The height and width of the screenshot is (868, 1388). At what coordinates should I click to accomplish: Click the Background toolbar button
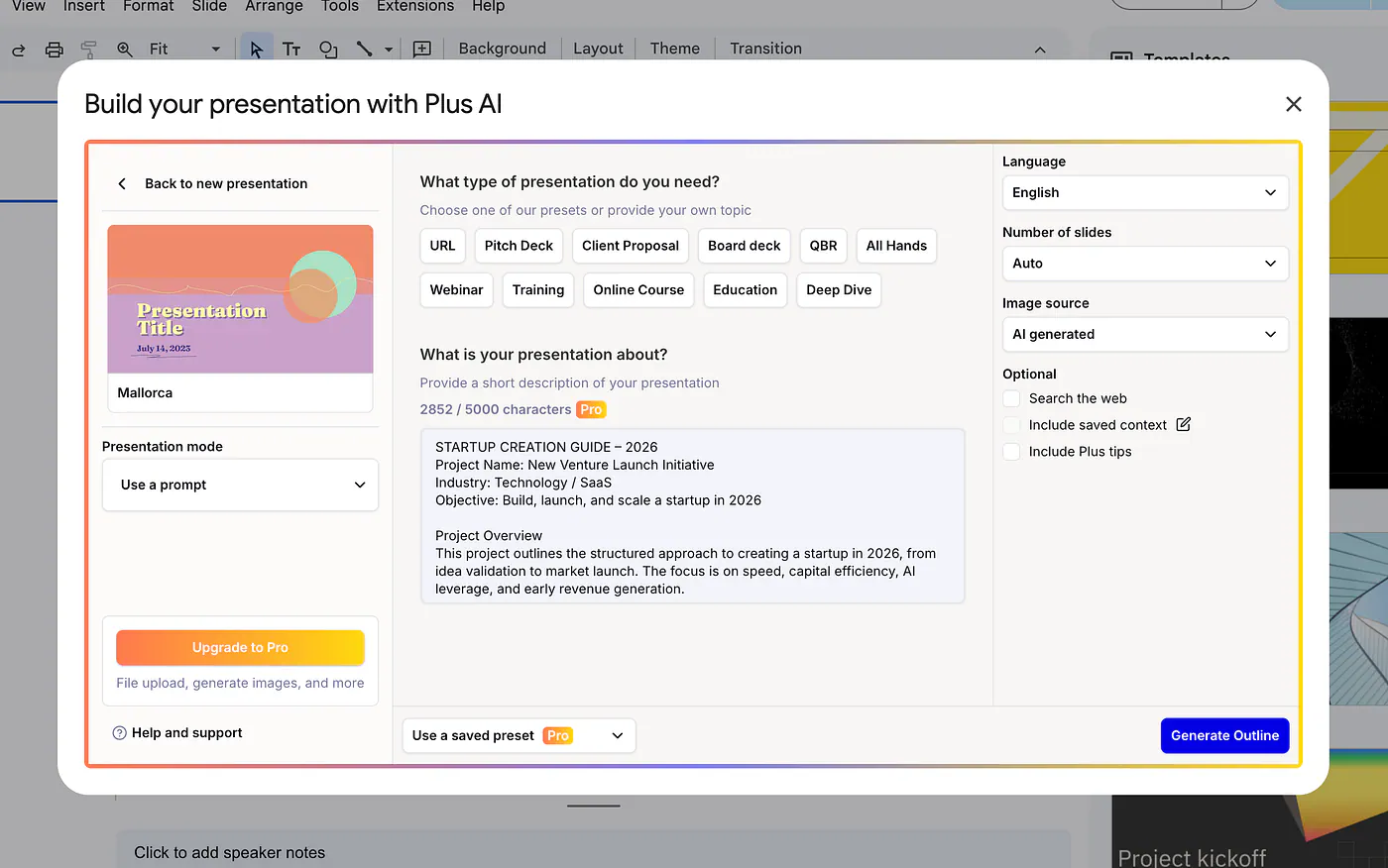(x=502, y=49)
